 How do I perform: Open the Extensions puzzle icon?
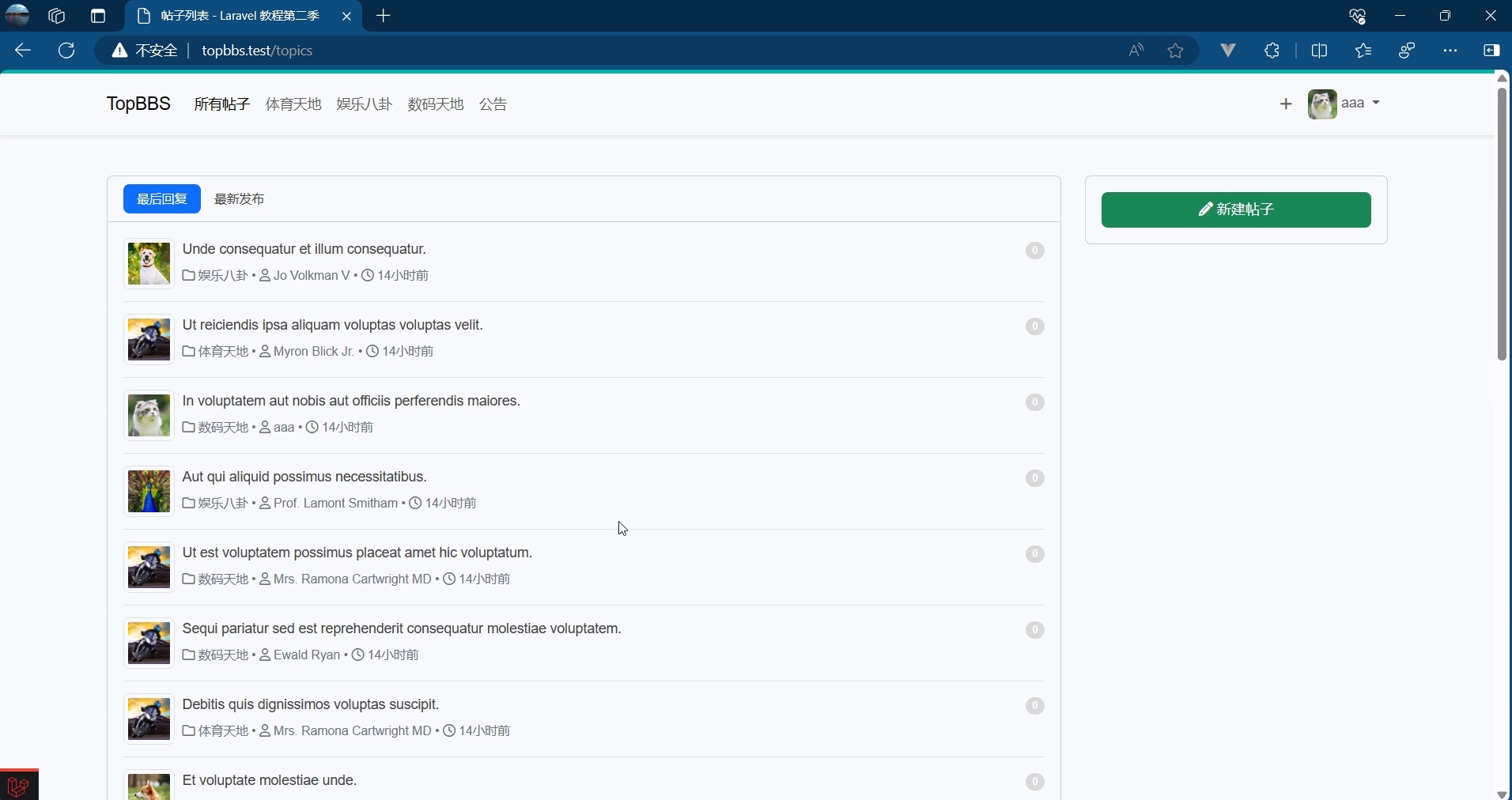tap(1272, 50)
